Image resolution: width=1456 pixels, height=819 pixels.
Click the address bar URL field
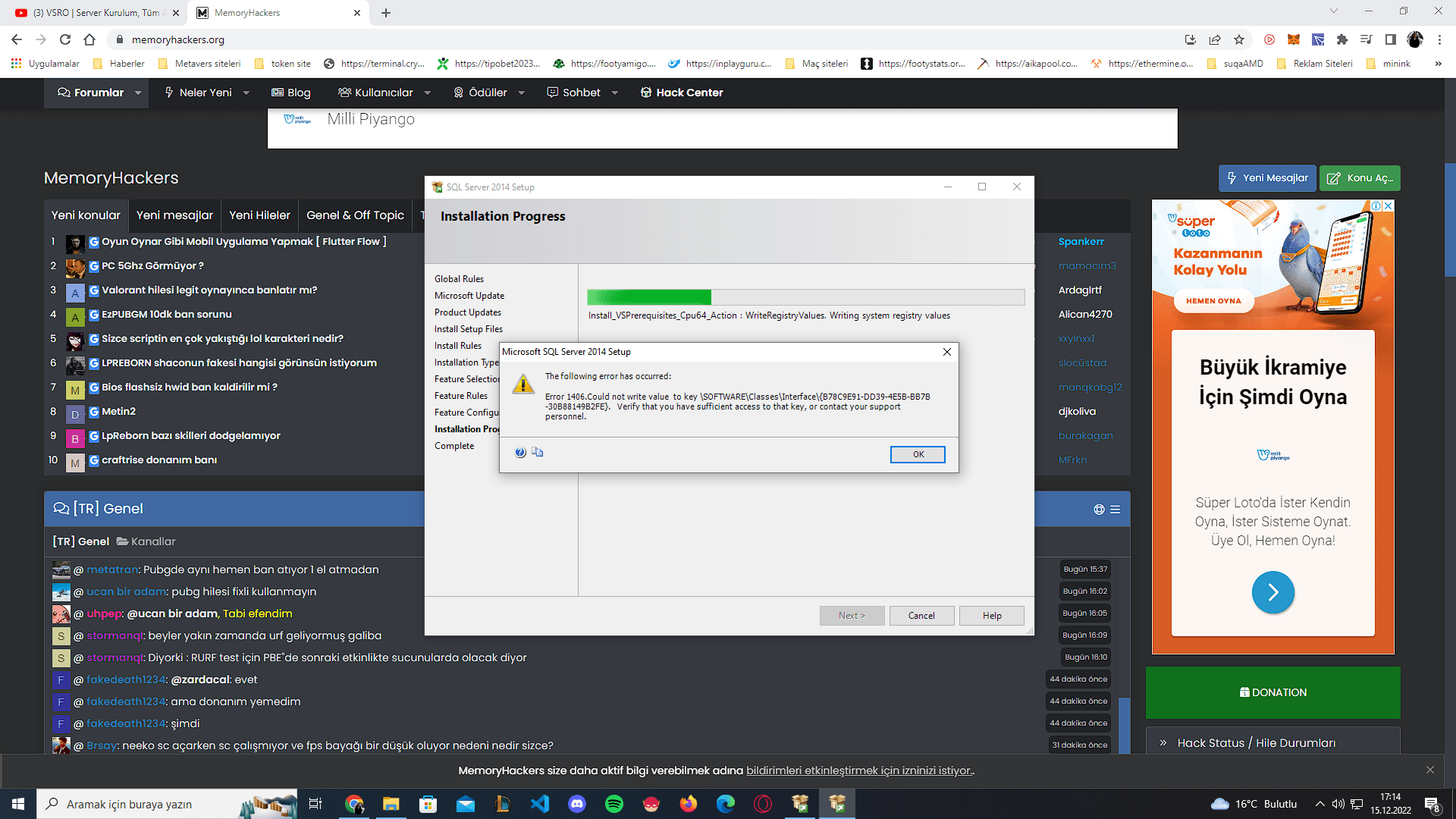tap(645, 39)
